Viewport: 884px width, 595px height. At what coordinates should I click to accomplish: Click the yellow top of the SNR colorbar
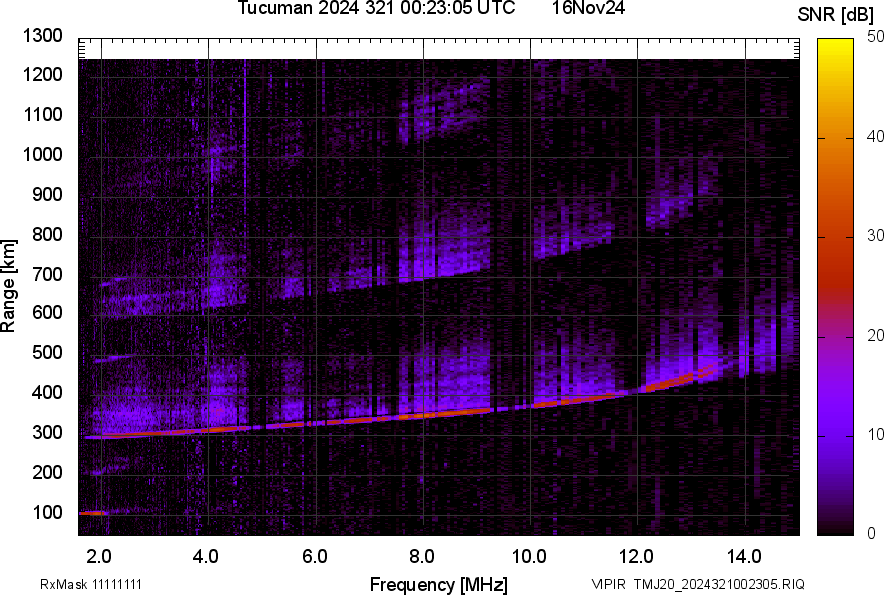[835, 45]
